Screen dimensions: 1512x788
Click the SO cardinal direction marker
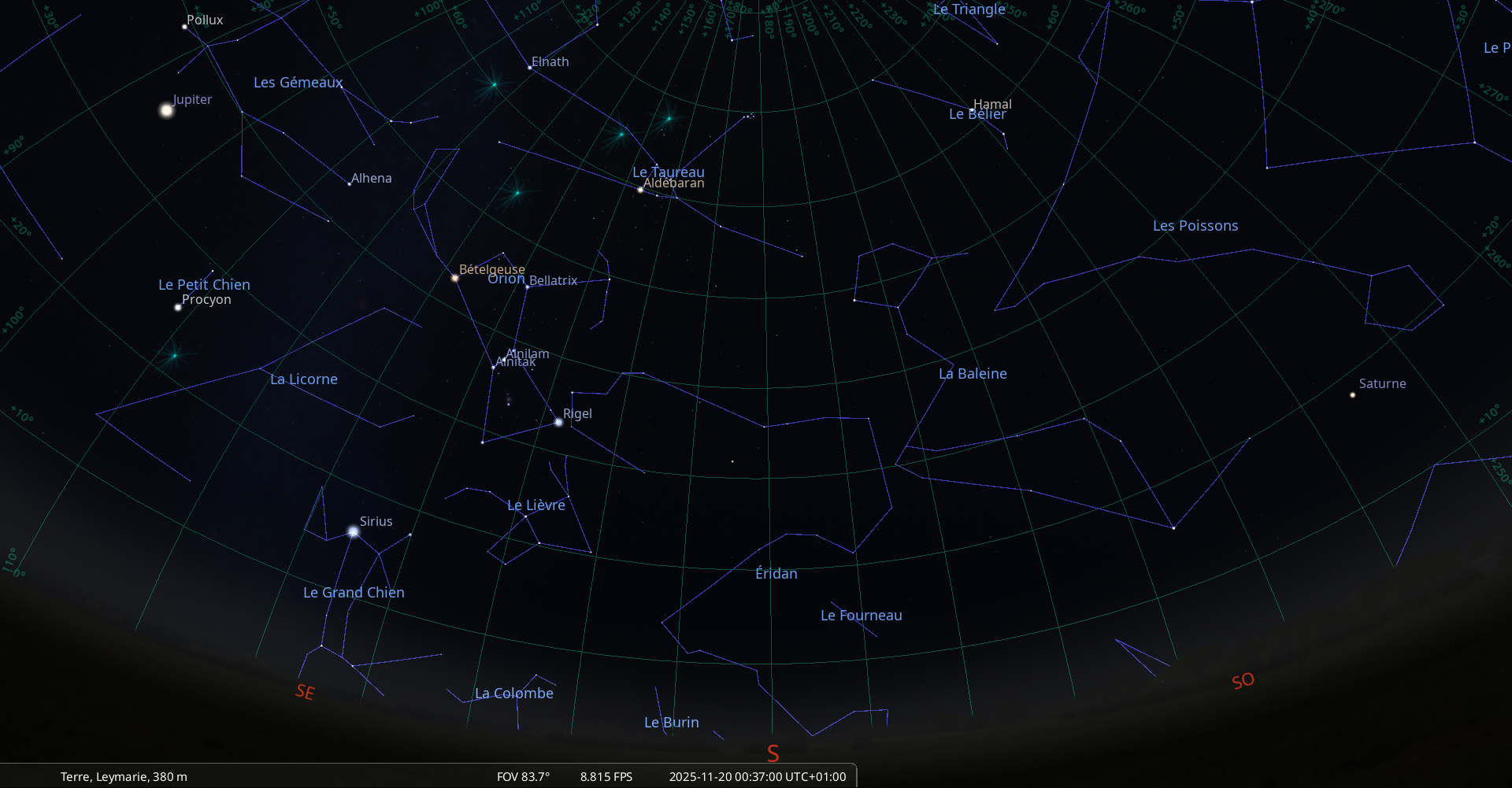[1243, 681]
